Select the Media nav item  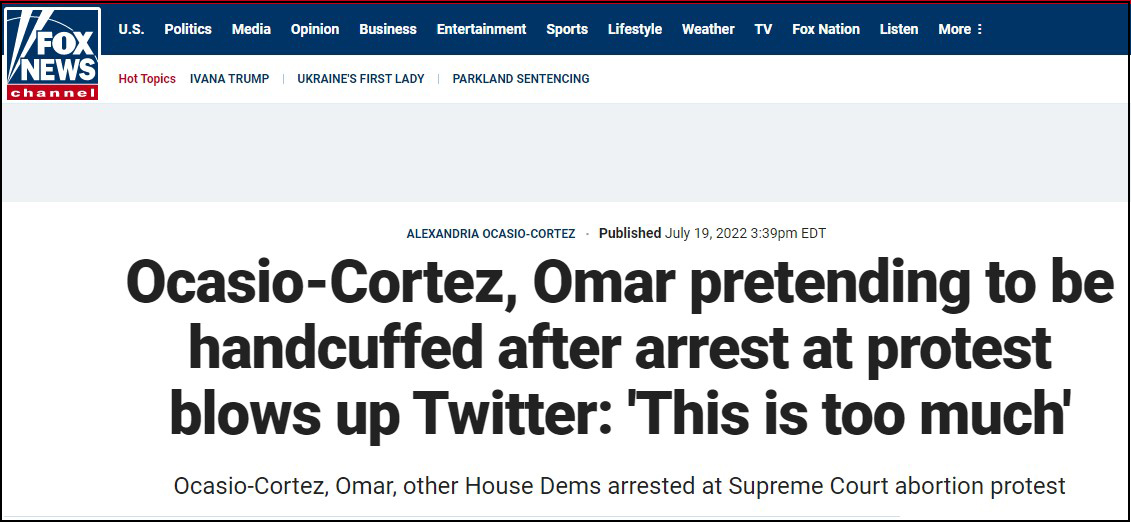(251, 29)
